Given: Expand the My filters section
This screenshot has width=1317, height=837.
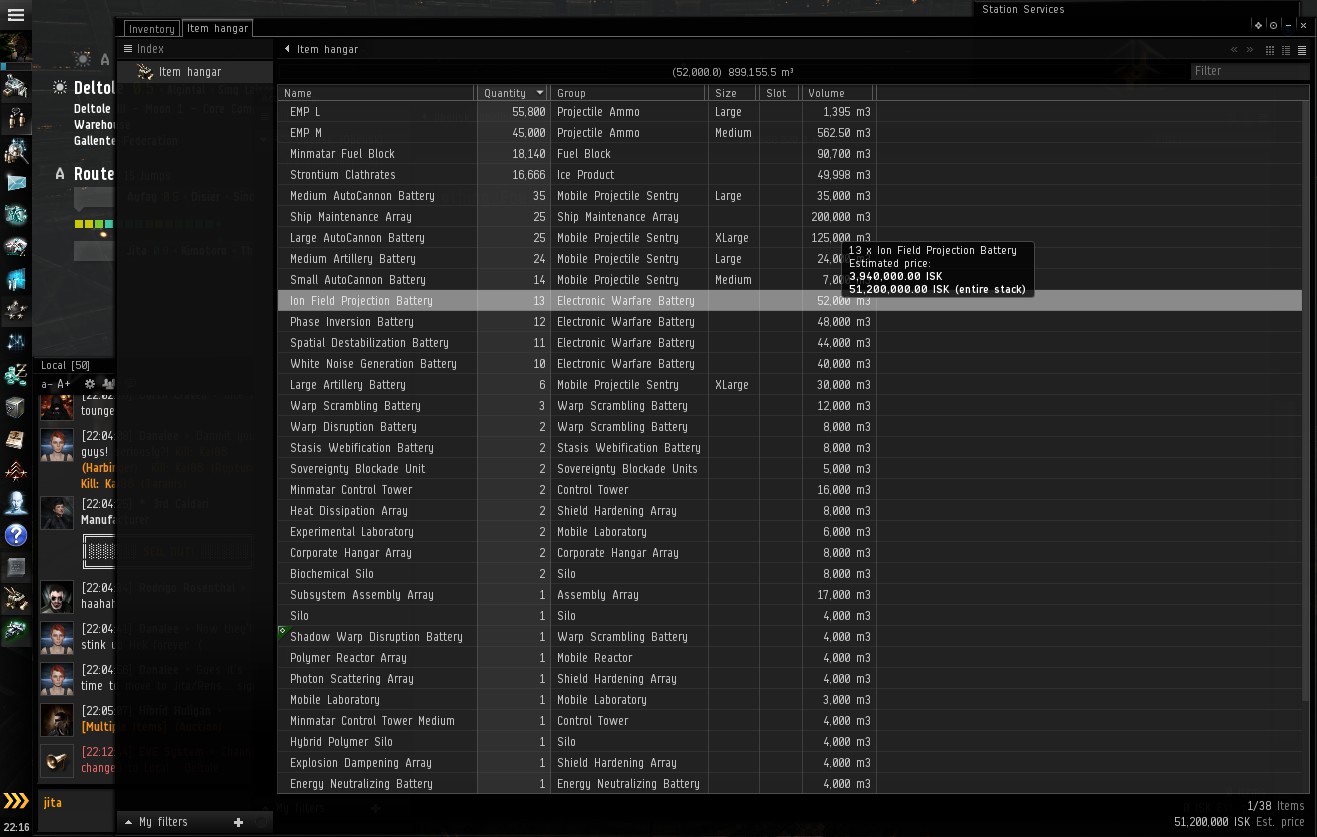Looking at the screenshot, I should pos(128,822).
